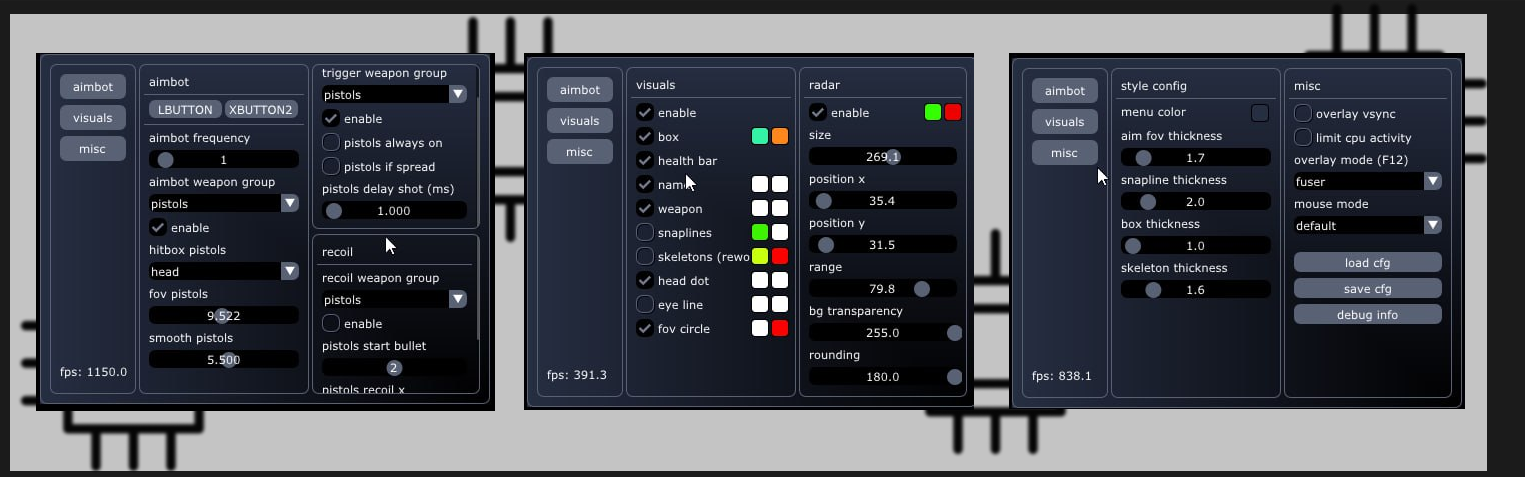Open the hitbox pistols dropdown showing head

pyautogui.click(x=224, y=271)
